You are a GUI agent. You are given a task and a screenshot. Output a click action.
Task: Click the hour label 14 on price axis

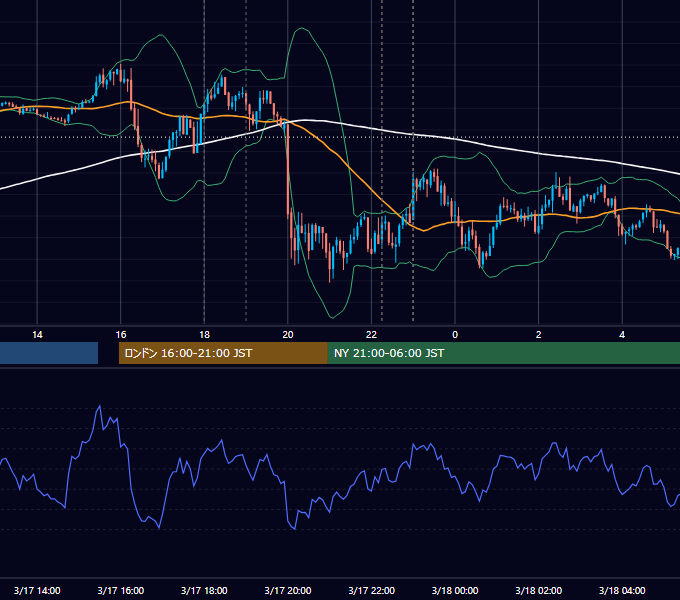37,335
